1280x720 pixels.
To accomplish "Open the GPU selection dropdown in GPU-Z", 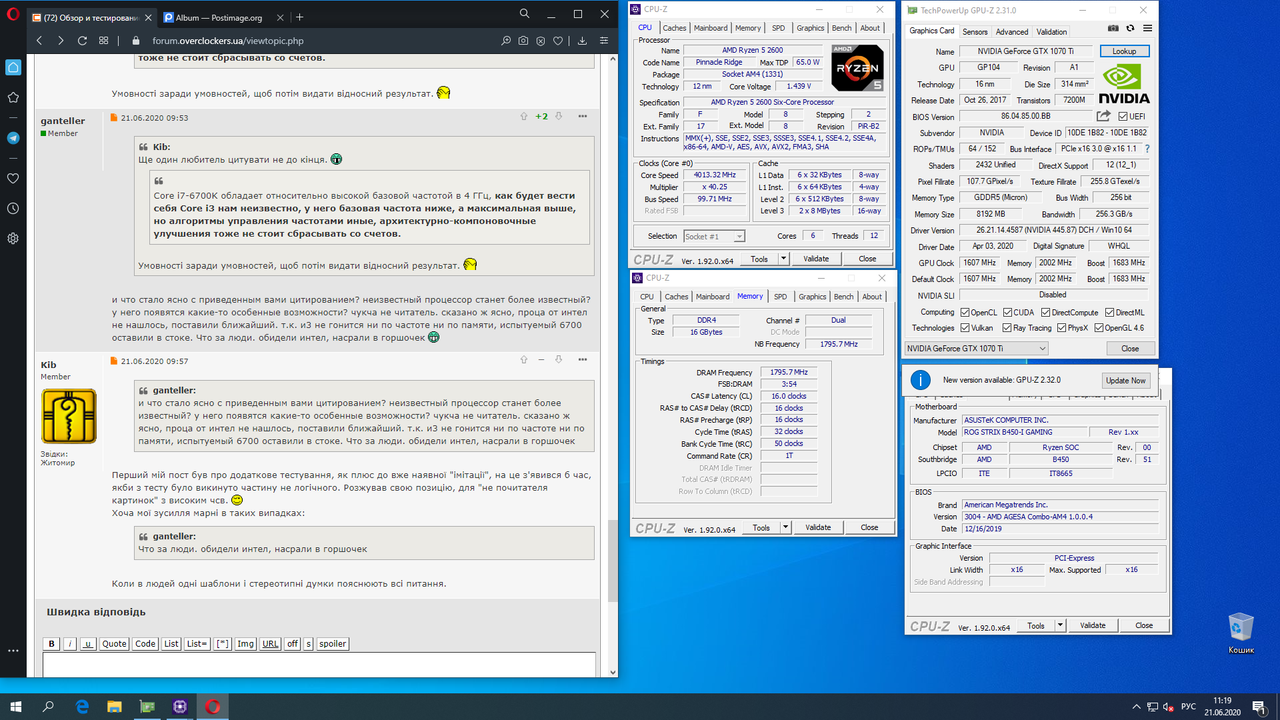I will coord(976,348).
